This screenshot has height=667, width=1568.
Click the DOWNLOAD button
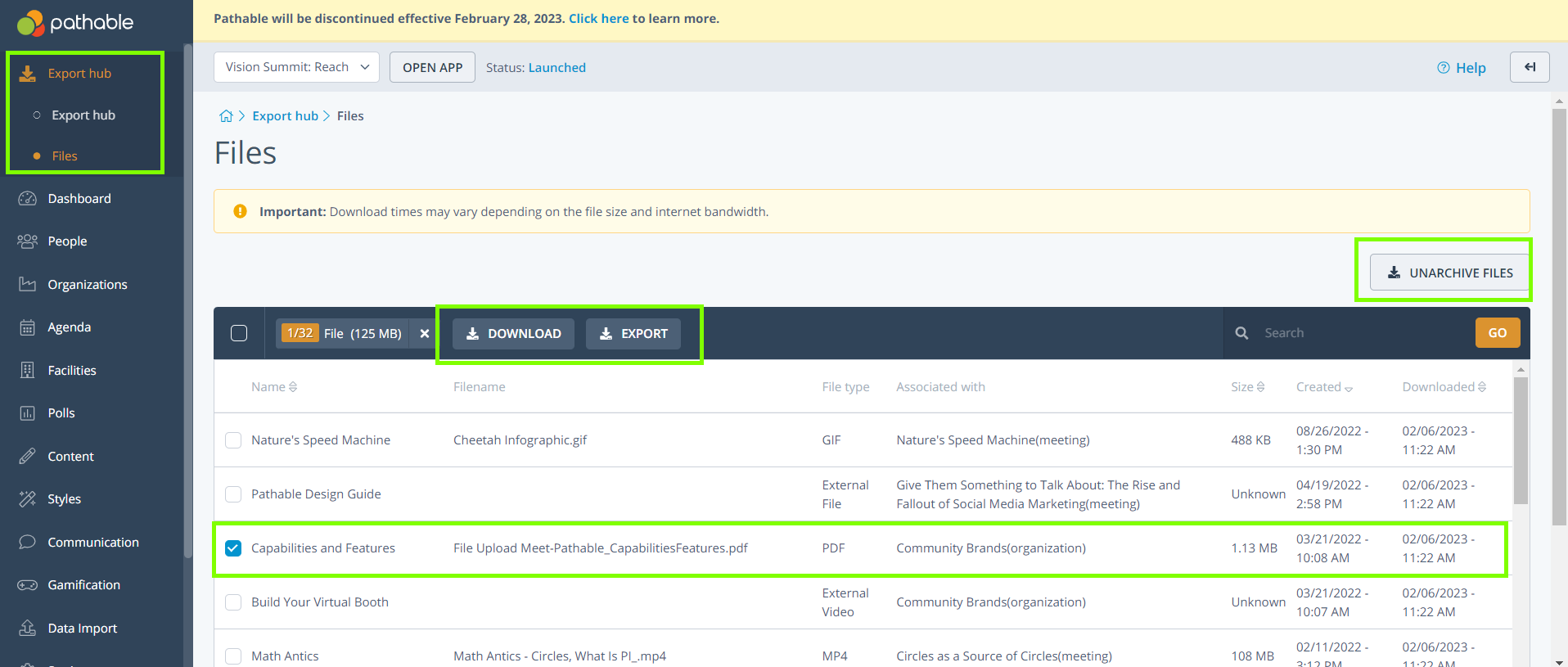tap(513, 334)
